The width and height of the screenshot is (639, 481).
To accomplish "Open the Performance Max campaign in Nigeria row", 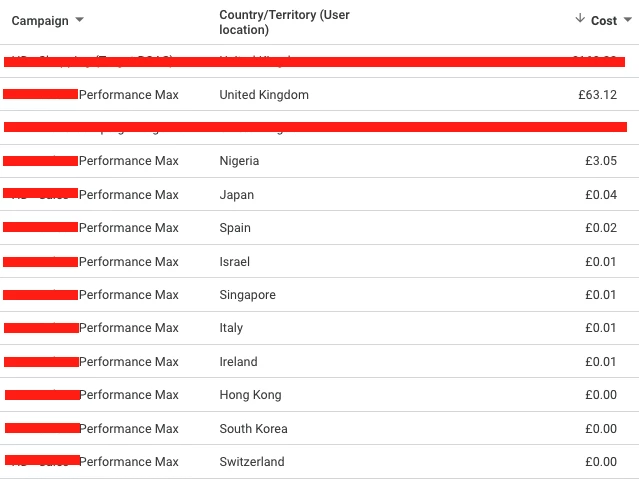I will coord(128,161).
